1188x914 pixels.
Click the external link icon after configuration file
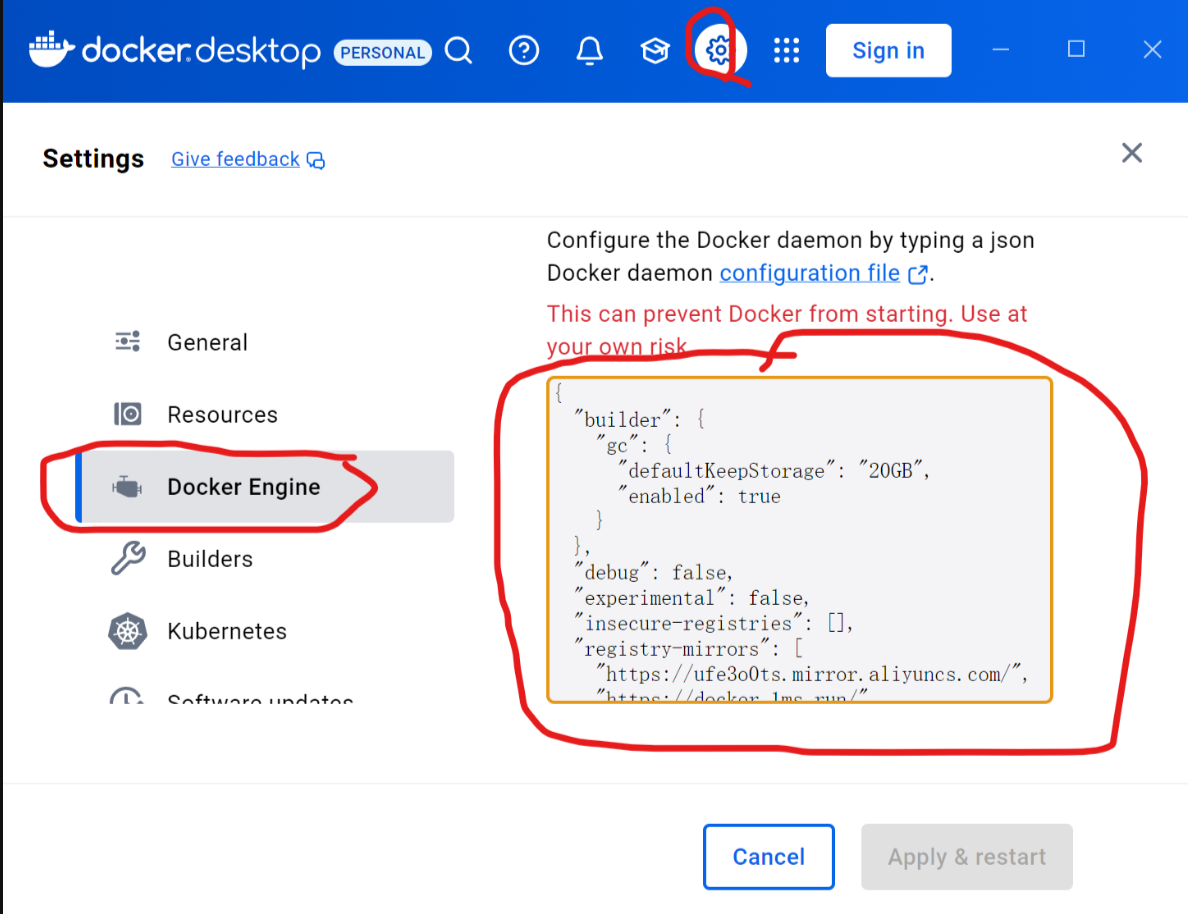(x=918, y=274)
